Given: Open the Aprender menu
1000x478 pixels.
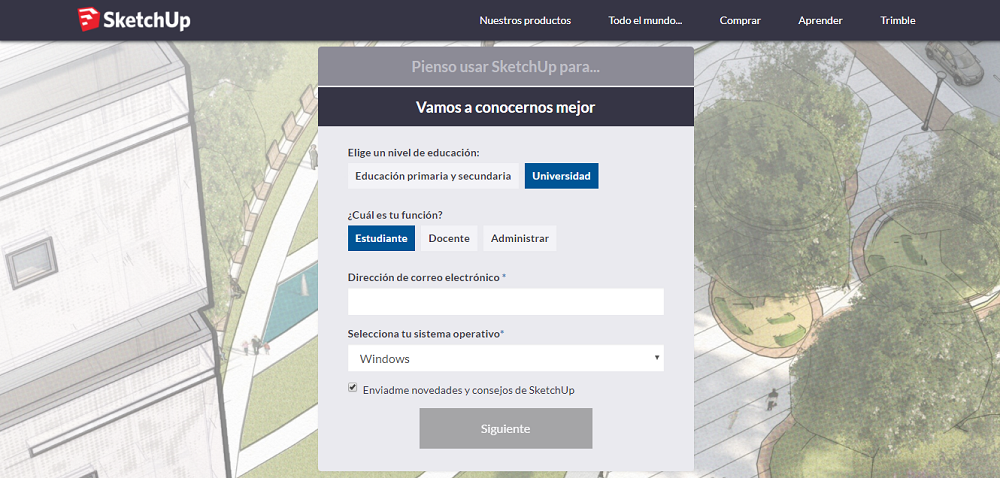Looking at the screenshot, I should coord(820,20).
